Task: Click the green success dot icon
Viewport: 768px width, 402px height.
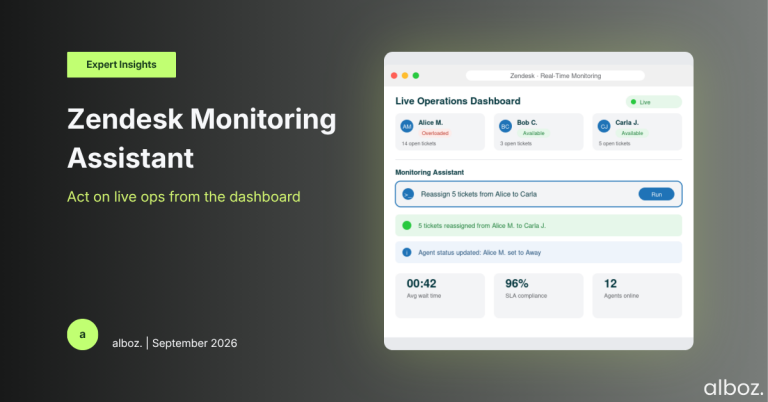Action: point(407,225)
